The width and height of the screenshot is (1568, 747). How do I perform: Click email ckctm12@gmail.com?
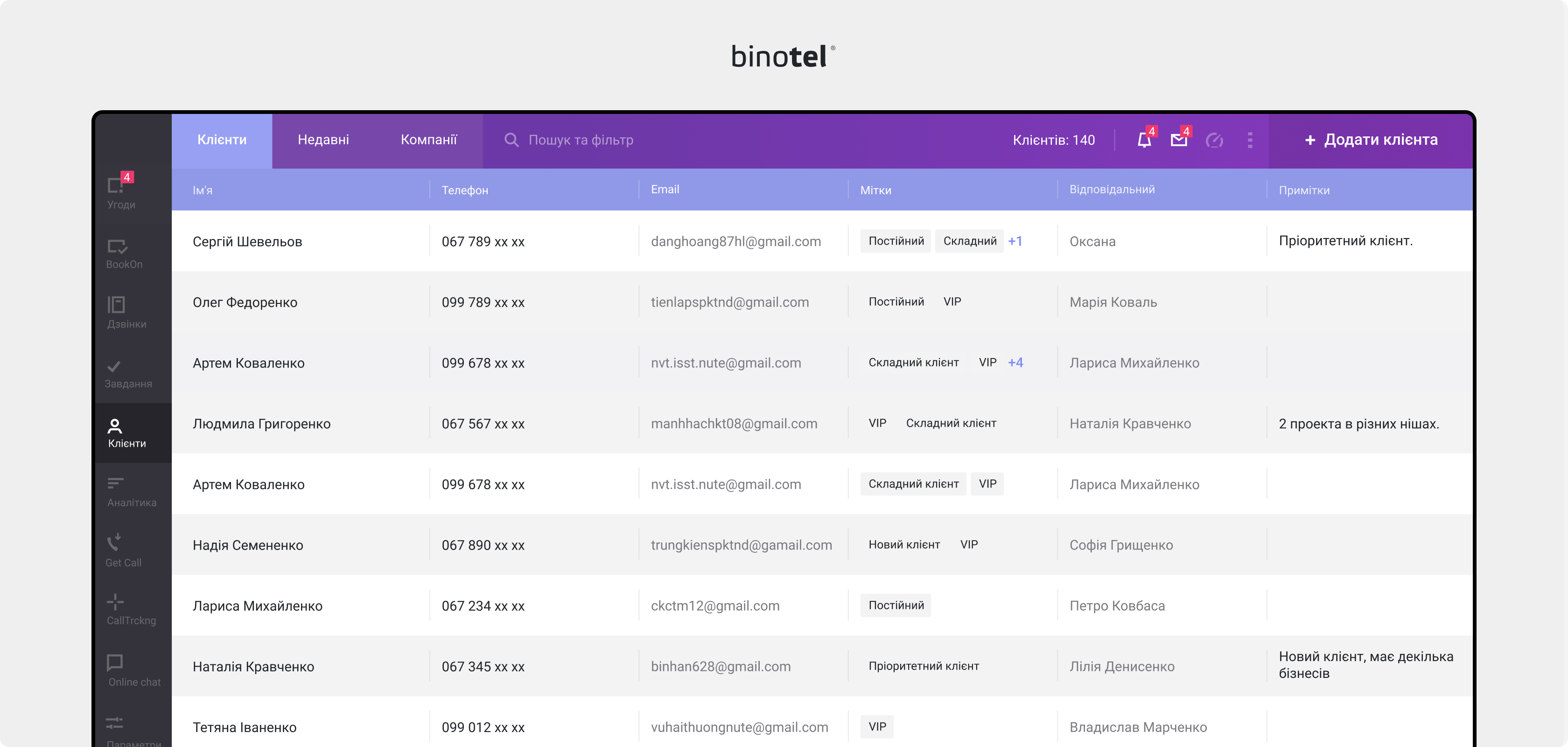tap(715, 606)
